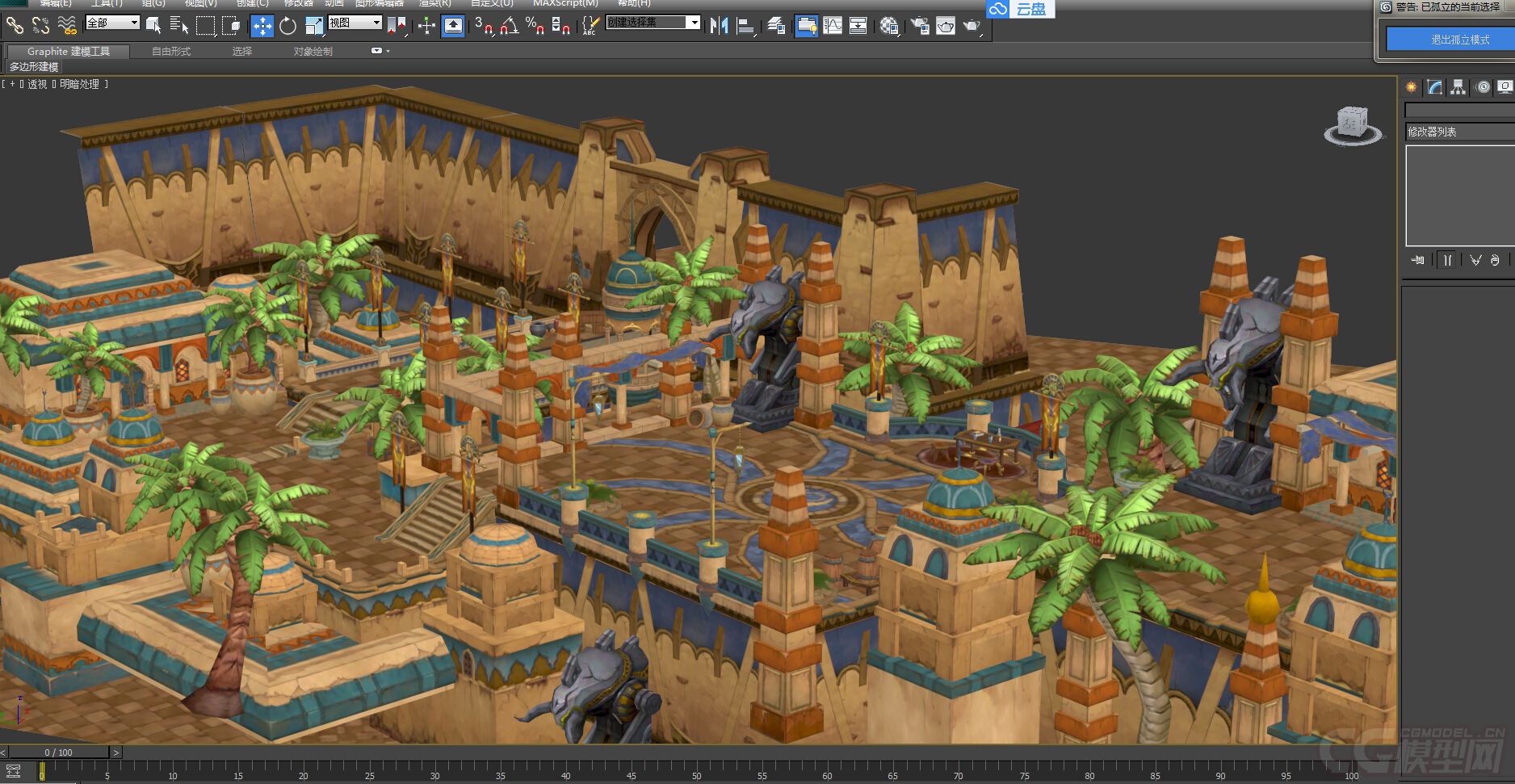Open the reference coordinate system 视图 dropdown
1515x784 pixels.
point(355,23)
